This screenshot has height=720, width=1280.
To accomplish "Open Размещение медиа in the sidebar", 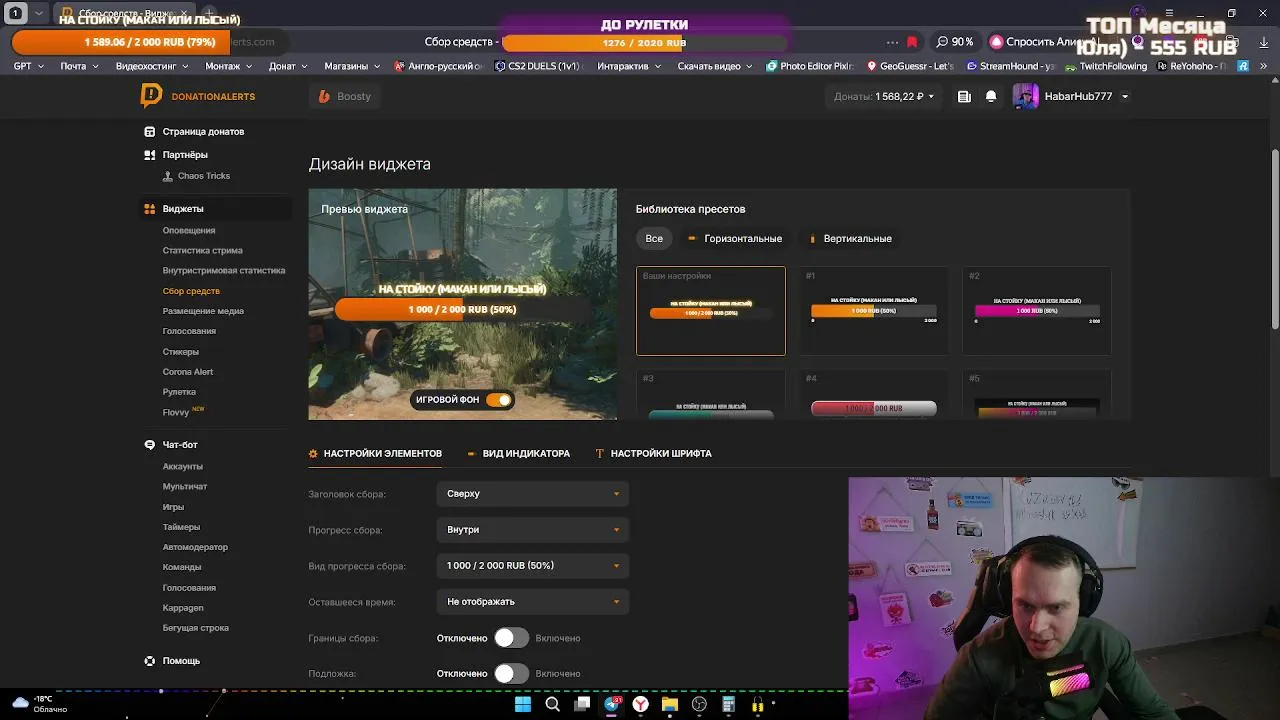I will [x=203, y=311].
